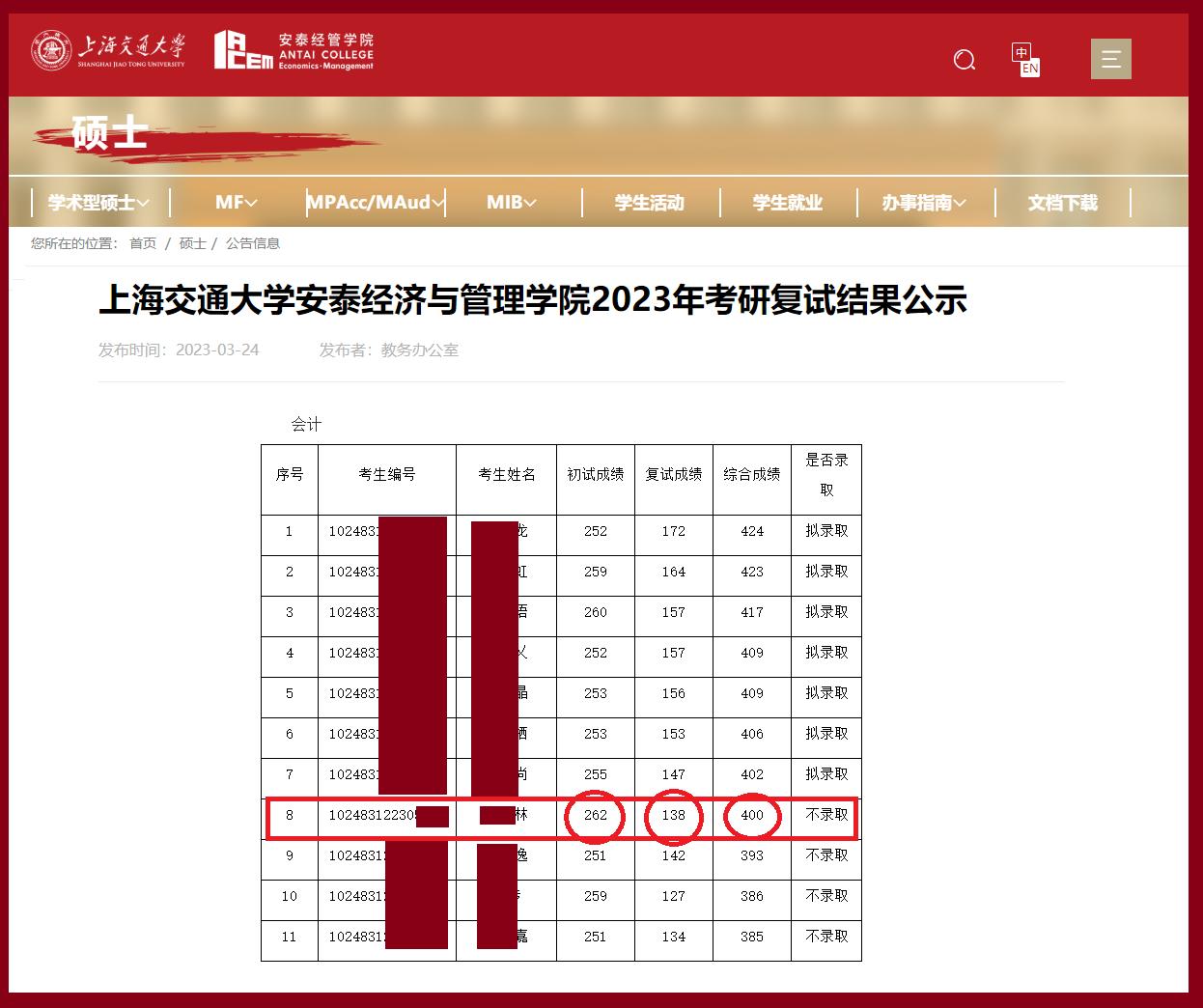1203x1008 pixels.
Task: Open the 文档下载 page
Action: [x=1060, y=203]
